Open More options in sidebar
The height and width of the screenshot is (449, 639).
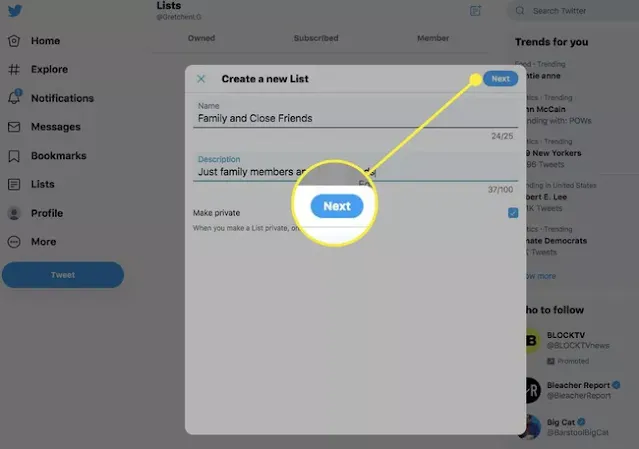coord(43,242)
